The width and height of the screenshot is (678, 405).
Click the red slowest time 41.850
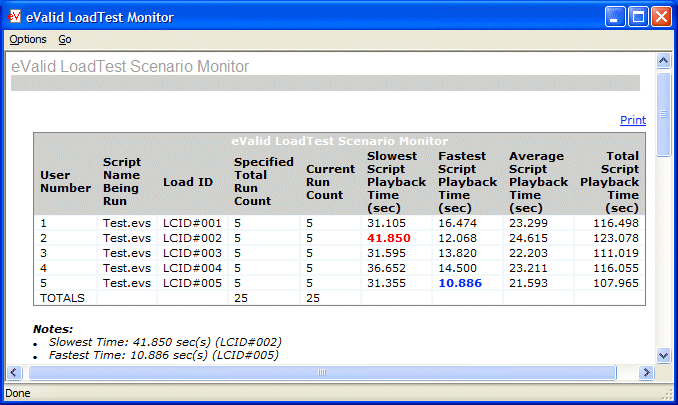389,238
